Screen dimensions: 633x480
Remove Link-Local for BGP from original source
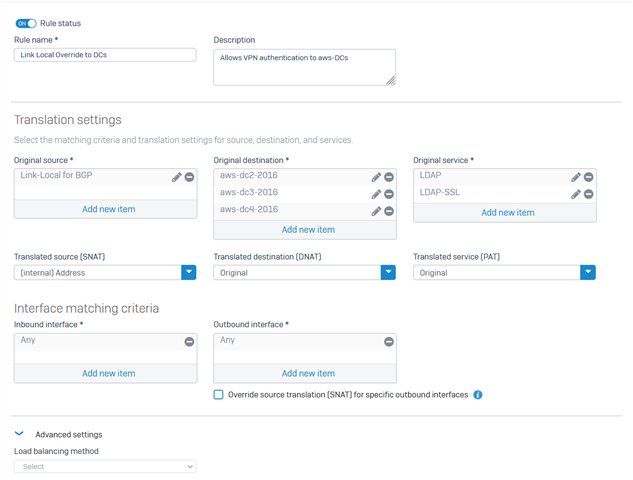189,177
